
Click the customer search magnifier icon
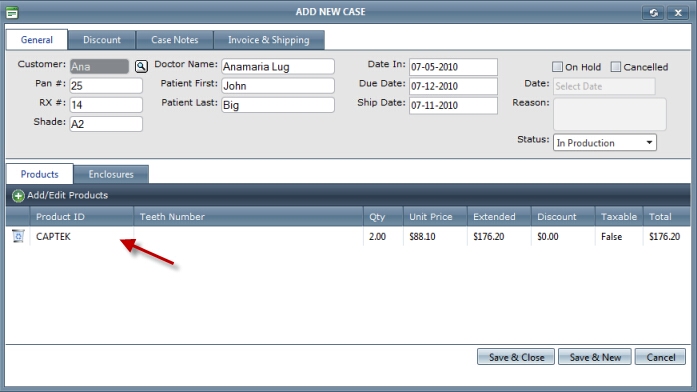click(141, 67)
